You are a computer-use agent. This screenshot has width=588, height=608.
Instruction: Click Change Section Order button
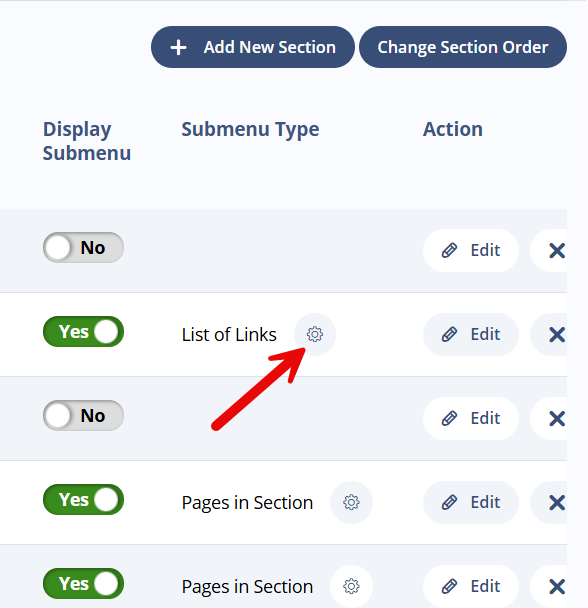(463, 47)
